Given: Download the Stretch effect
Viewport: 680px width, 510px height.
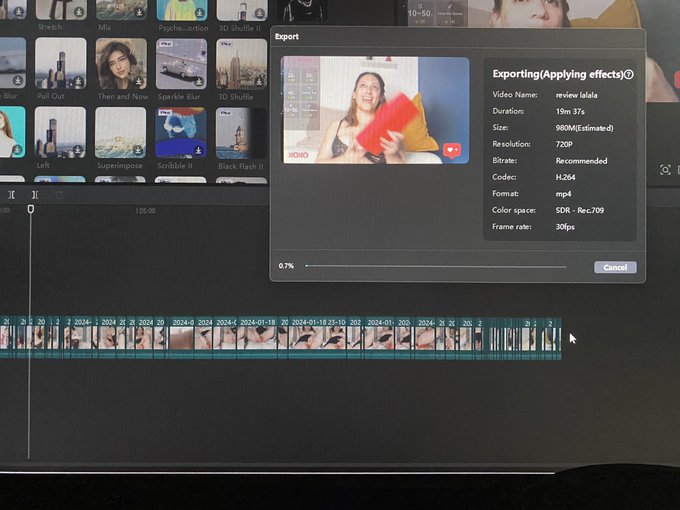Looking at the screenshot, I should pyautogui.click(x=79, y=12).
